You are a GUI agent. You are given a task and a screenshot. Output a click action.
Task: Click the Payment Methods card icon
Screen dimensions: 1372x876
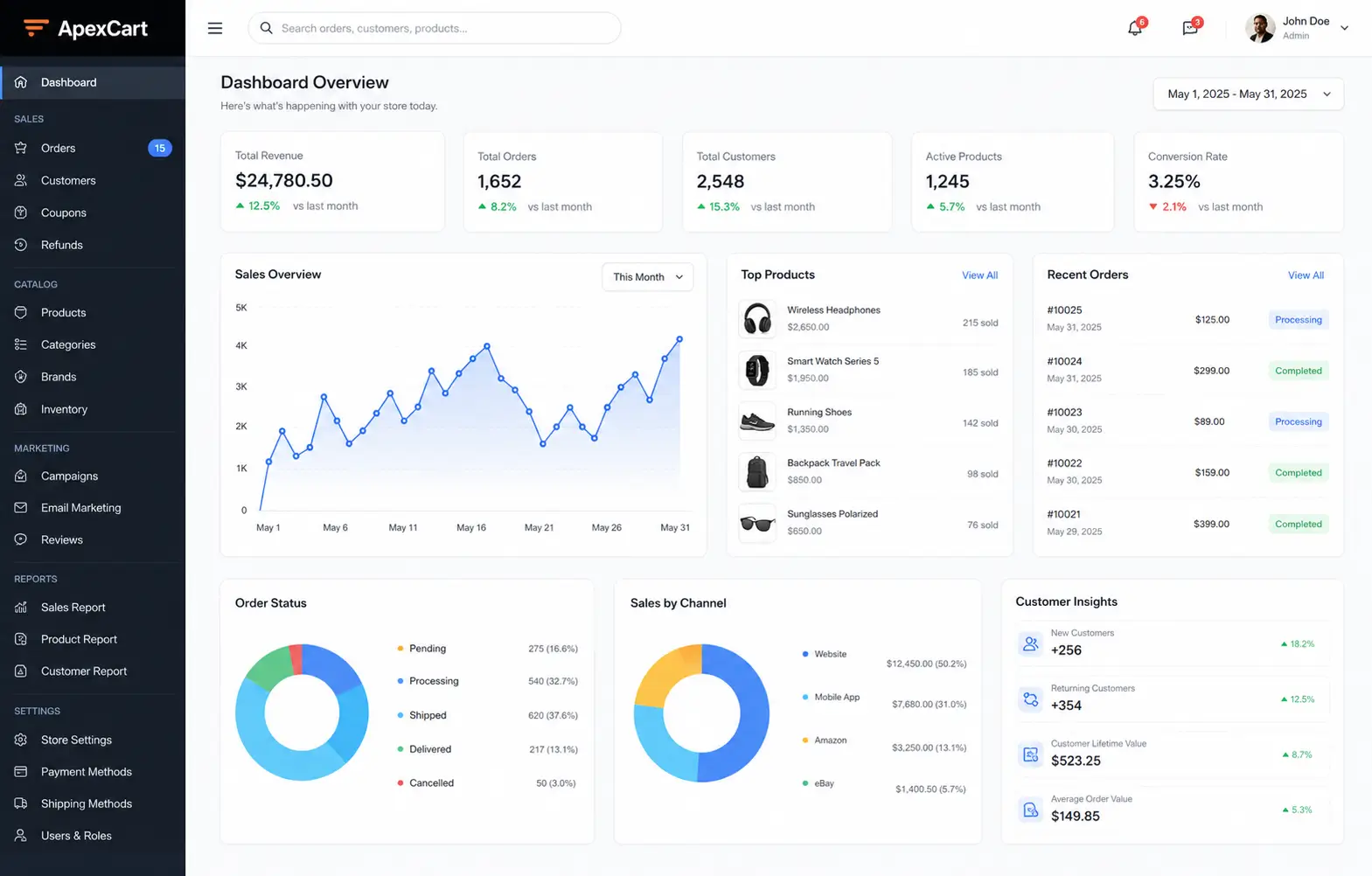tap(21, 771)
